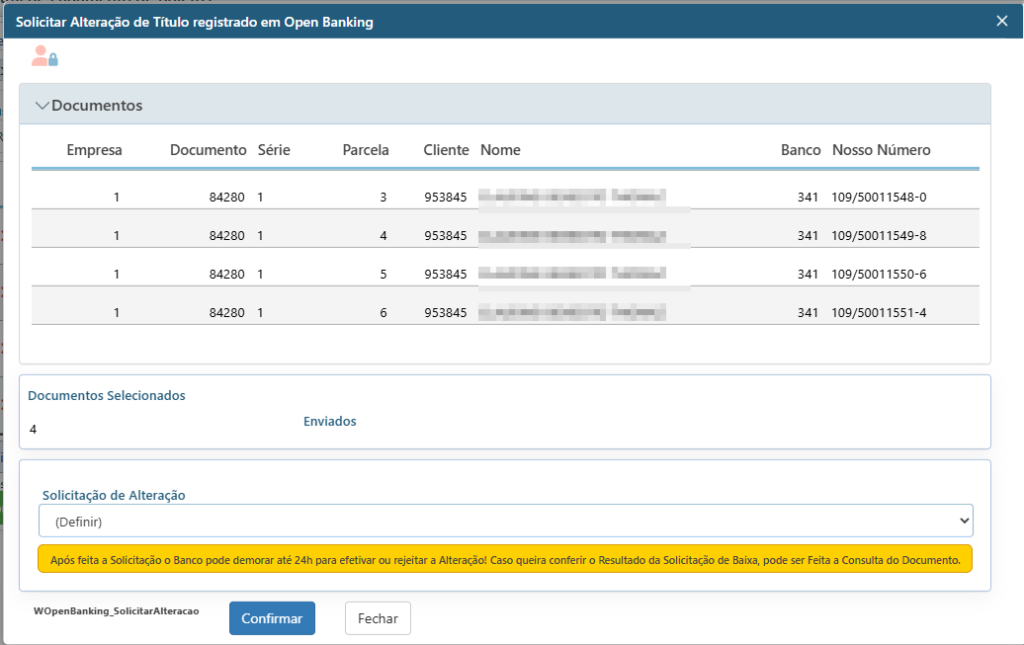Click the Nome column header
The width and height of the screenshot is (1024, 645).
(500, 150)
